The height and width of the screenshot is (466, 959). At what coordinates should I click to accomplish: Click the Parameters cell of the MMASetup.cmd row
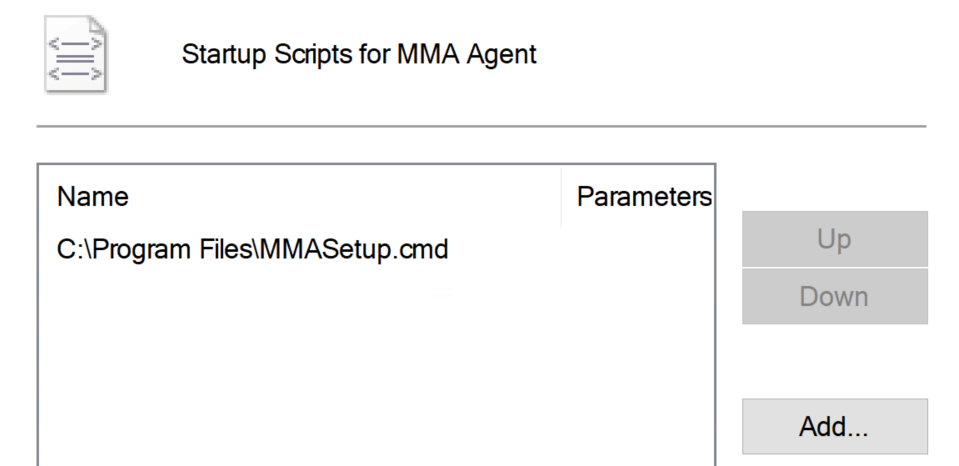click(637, 248)
